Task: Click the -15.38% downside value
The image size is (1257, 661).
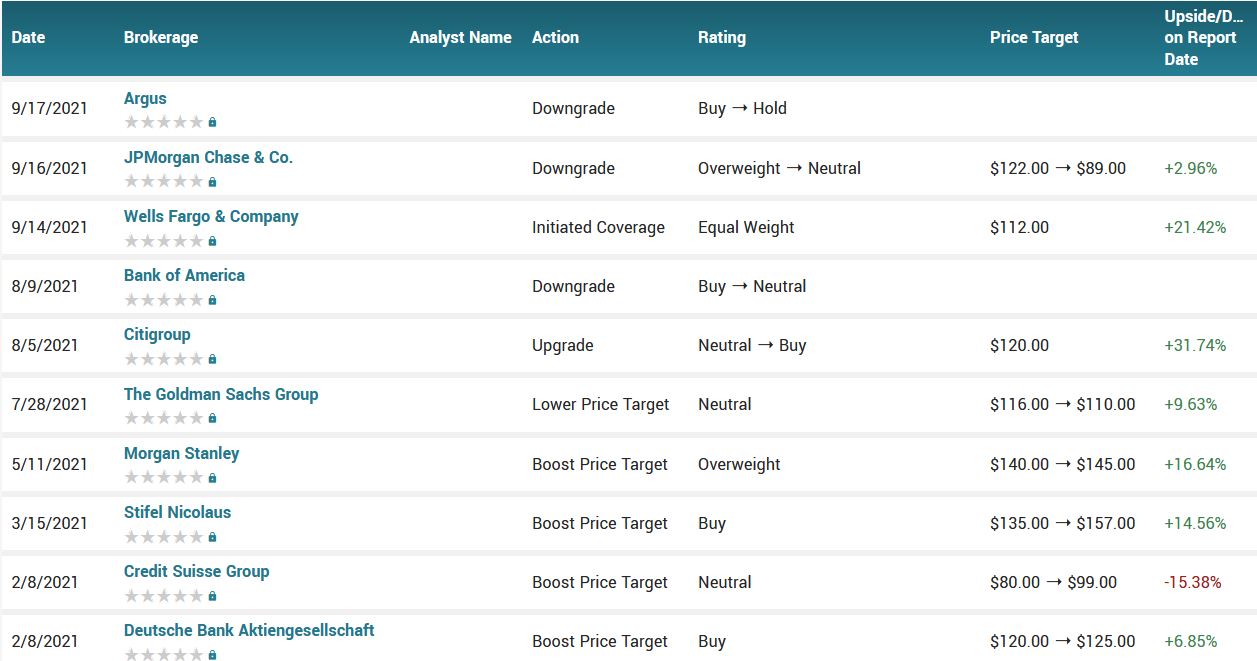Action: [x=1193, y=582]
